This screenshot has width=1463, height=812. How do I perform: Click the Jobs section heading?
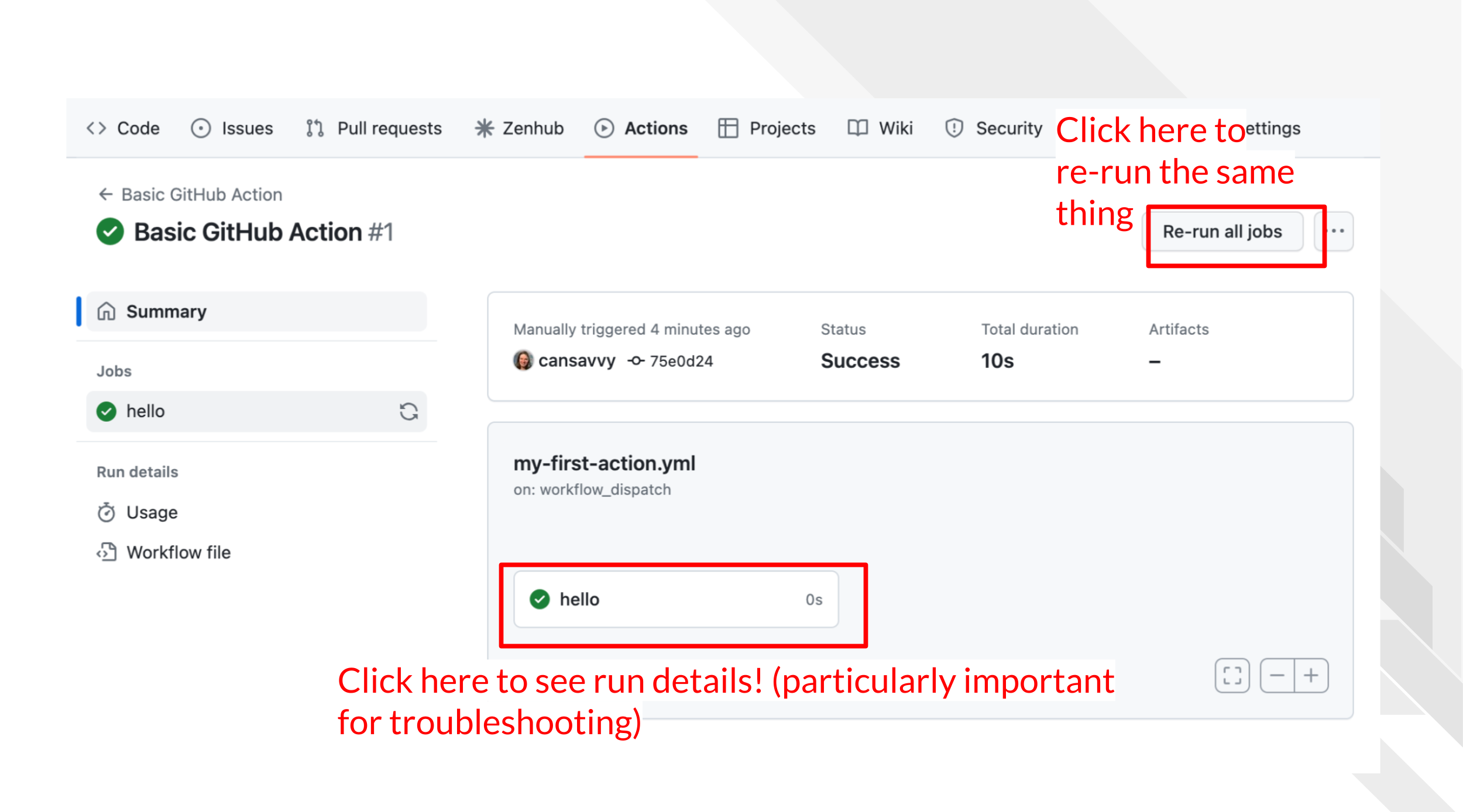[x=114, y=371]
